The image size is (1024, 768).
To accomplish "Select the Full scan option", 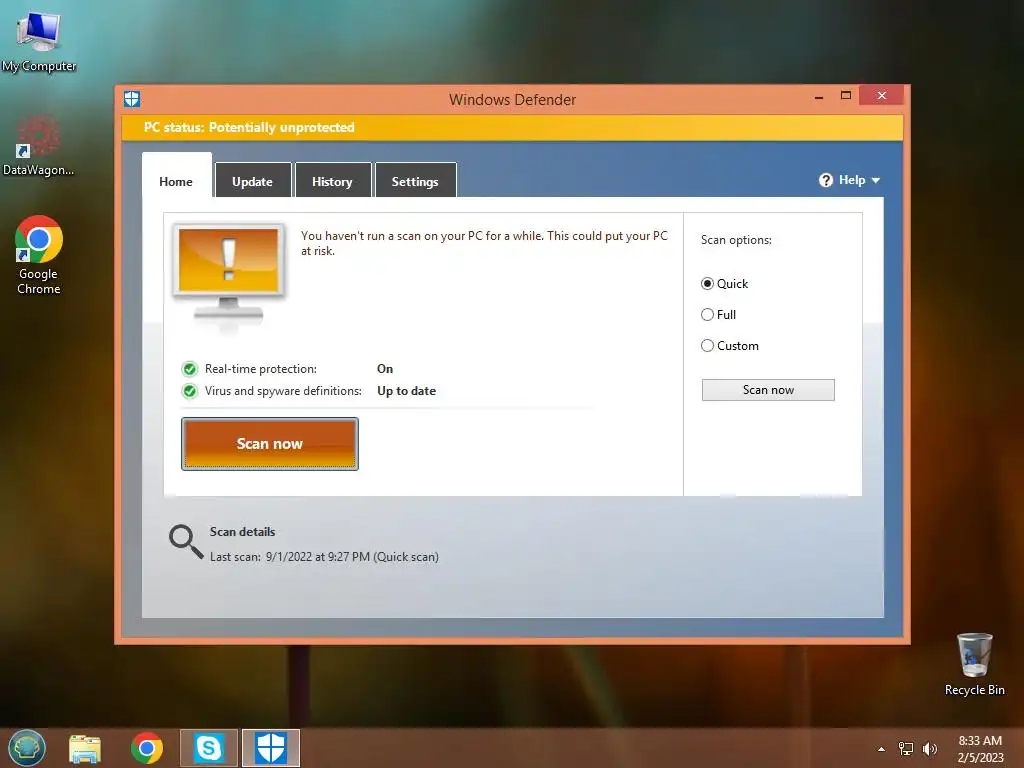I will point(718,315).
